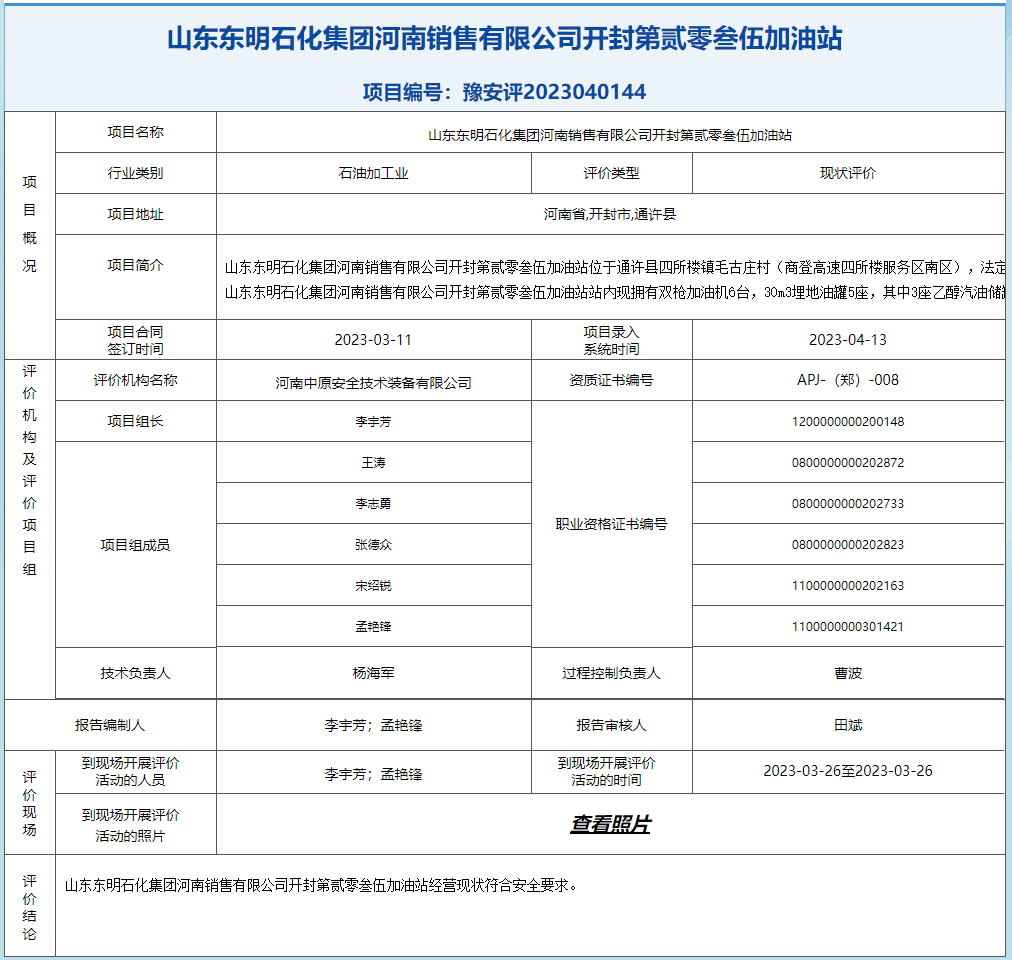Click the 项目合同签订时间 label
The width and height of the screenshot is (1012, 960).
136,340
